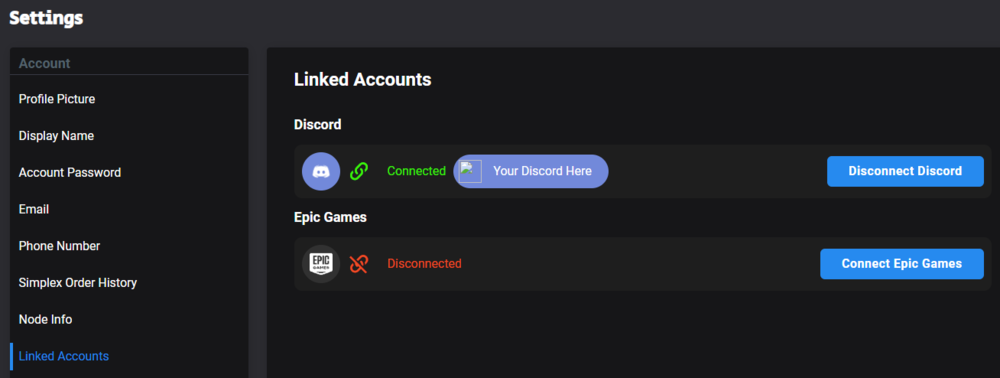Click the red unlinked chain icon
The height and width of the screenshot is (378, 1000).
[x=359, y=264]
